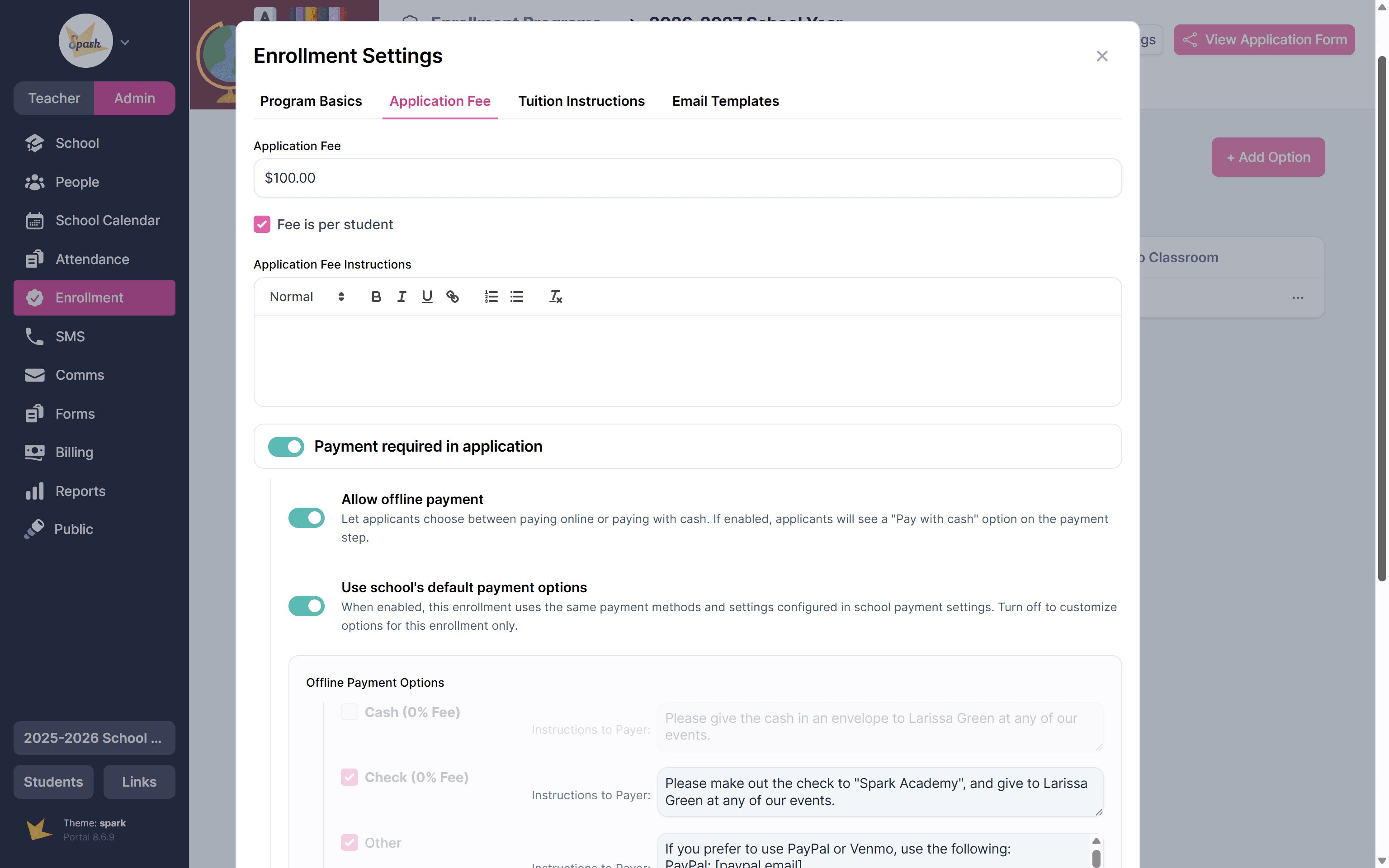Viewport: 1389px width, 868px height.
Task: Click the Public rocket icon
Action: (34, 529)
